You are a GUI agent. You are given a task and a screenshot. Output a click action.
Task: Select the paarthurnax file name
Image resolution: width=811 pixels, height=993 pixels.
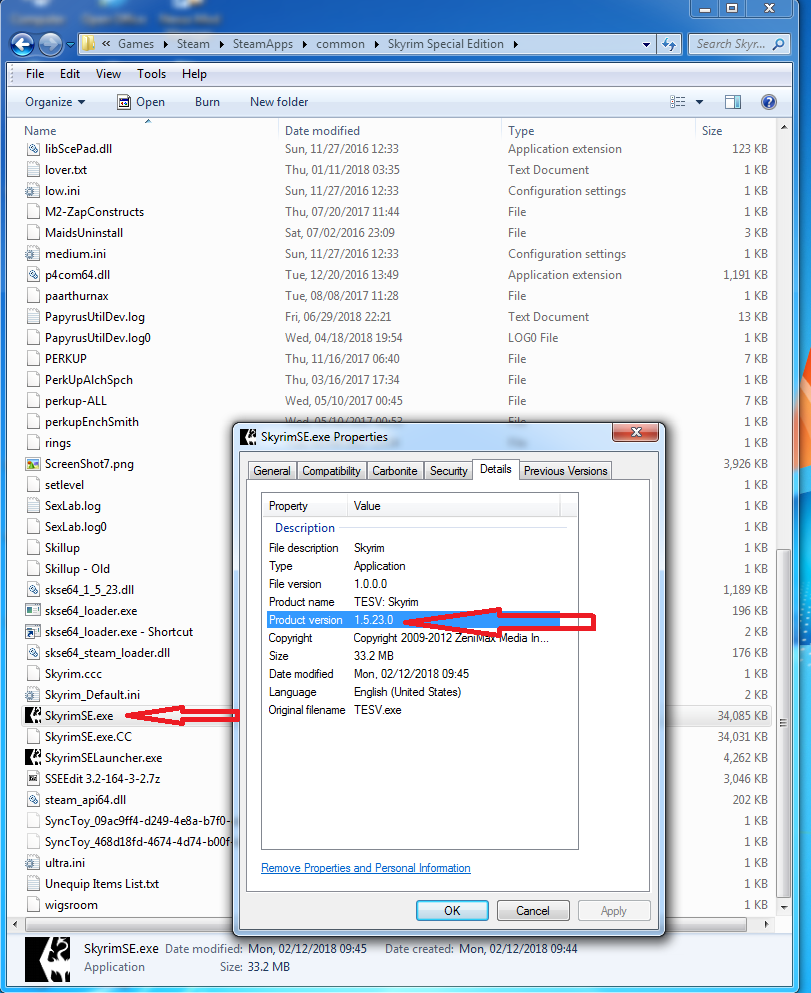point(77,296)
